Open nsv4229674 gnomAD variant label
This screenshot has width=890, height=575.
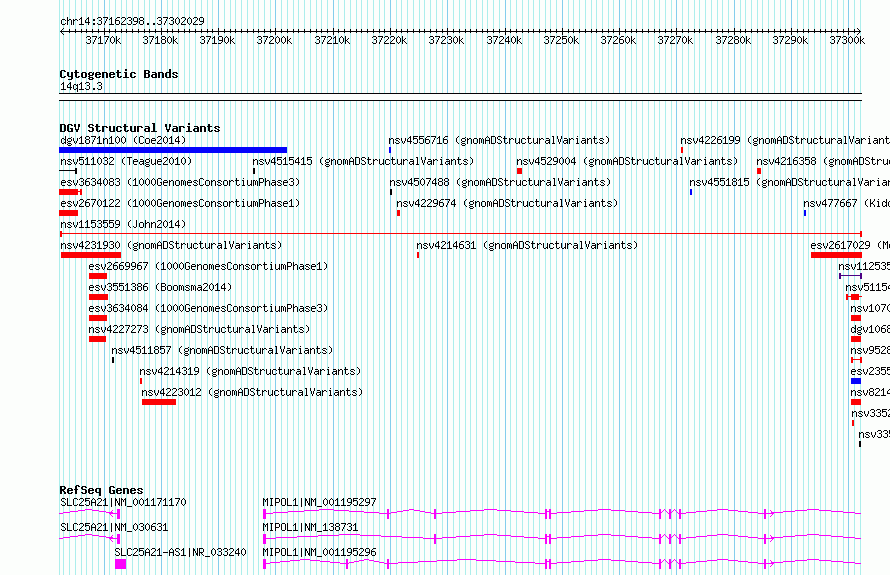pos(507,203)
